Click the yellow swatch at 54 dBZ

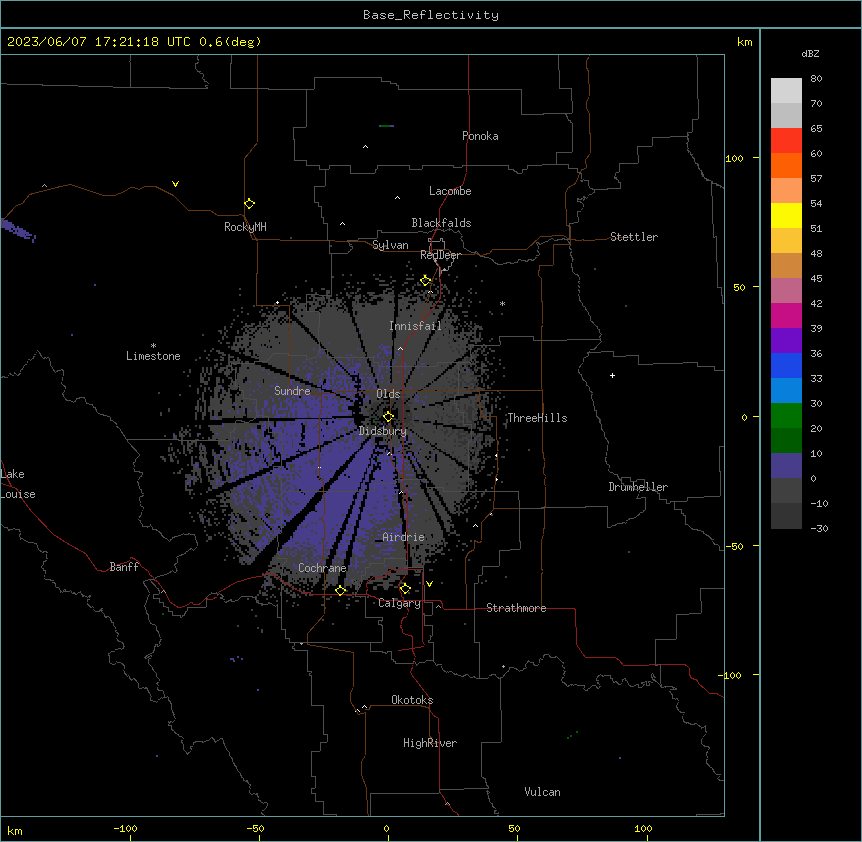(x=786, y=215)
